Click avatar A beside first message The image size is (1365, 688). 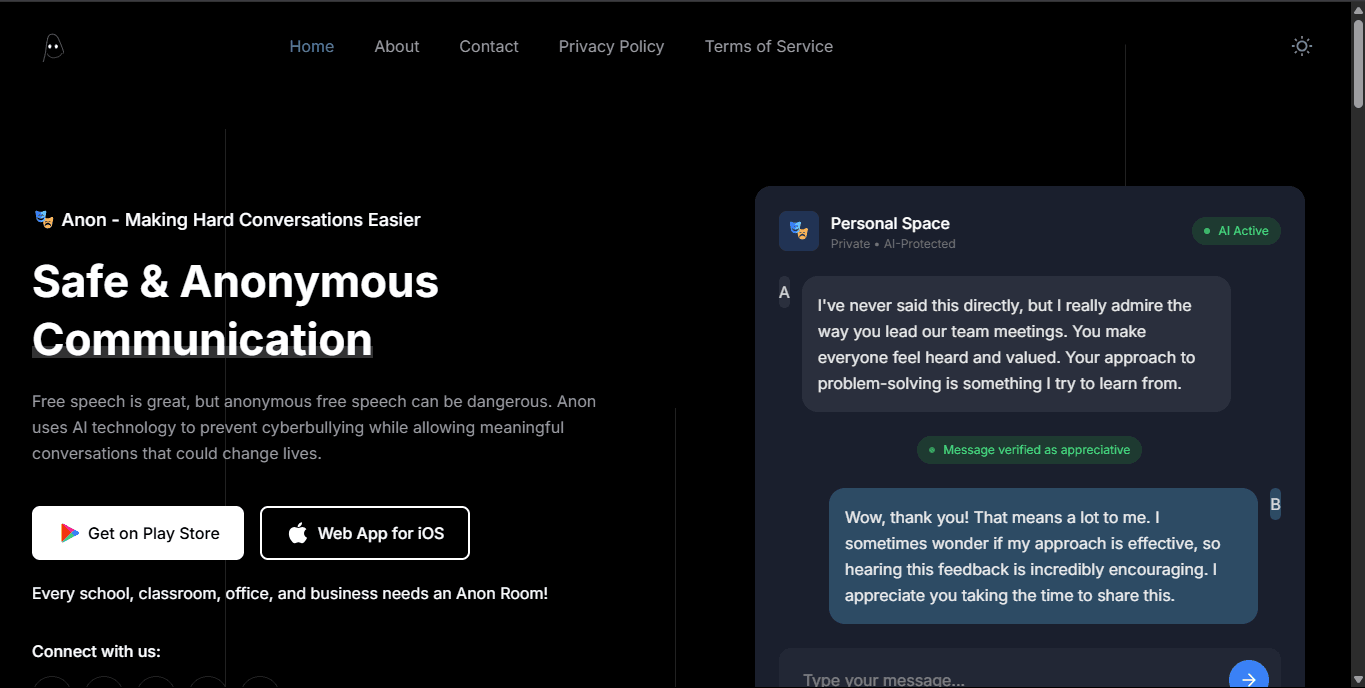coord(784,292)
